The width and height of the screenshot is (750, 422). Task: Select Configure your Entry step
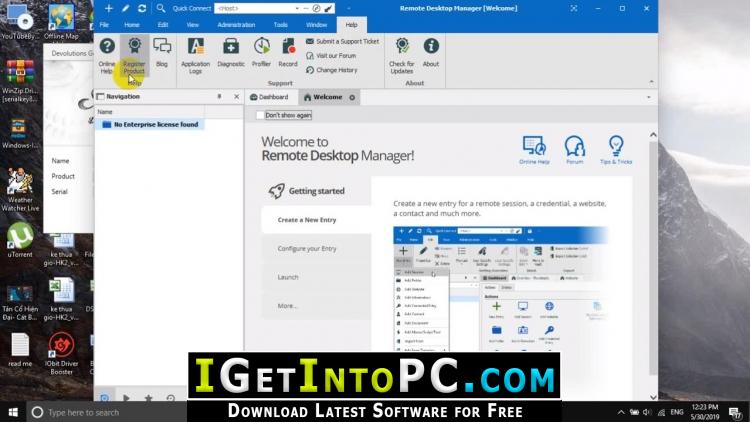(x=306, y=248)
